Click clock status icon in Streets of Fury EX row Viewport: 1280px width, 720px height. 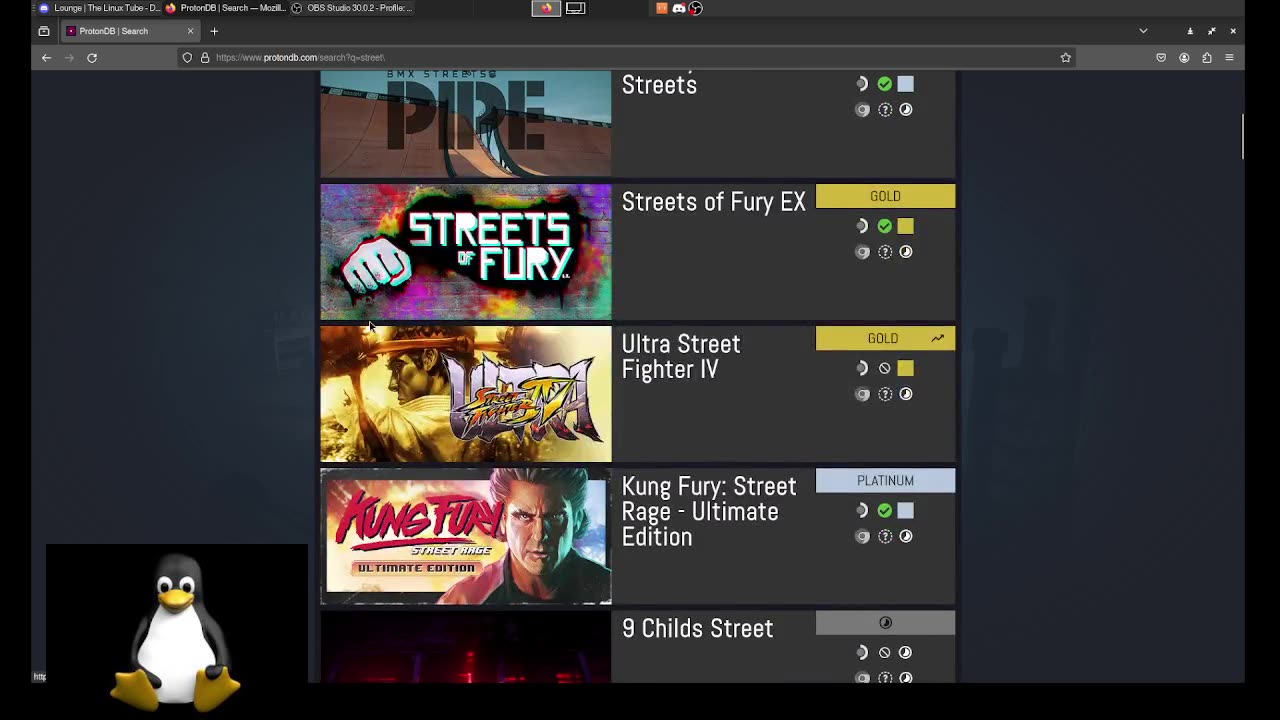pyautogui.click(x=905, y=252)
